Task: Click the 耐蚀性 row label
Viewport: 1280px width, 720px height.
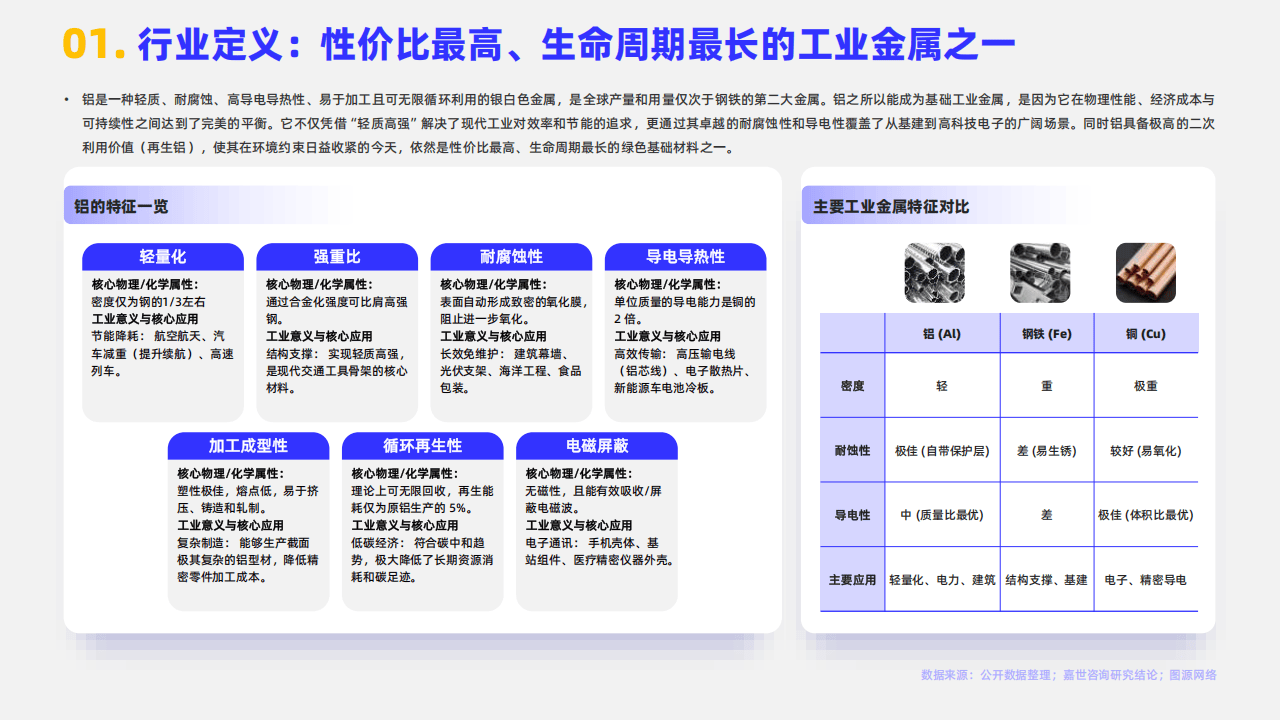Action: [852, 451]
